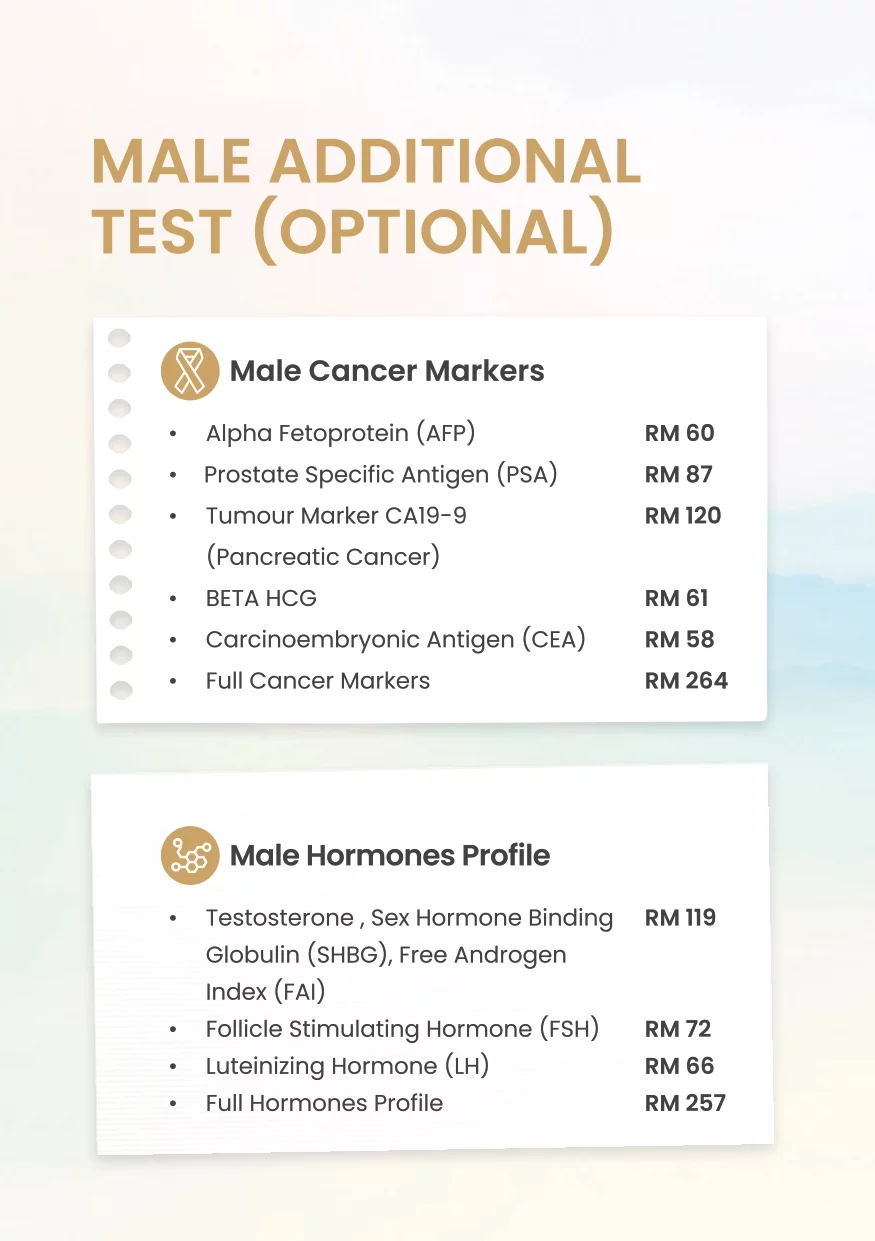Select Tumour Marker CA19-9 entry

pos(336,516)
